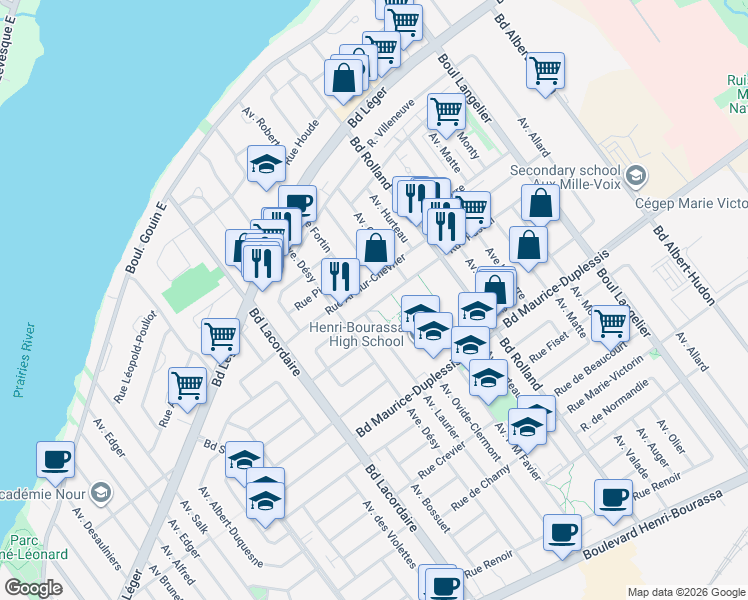This screenshot has height=600, width=748.
Task: Click the Av. Valade street label
Action: pos(631,457)
